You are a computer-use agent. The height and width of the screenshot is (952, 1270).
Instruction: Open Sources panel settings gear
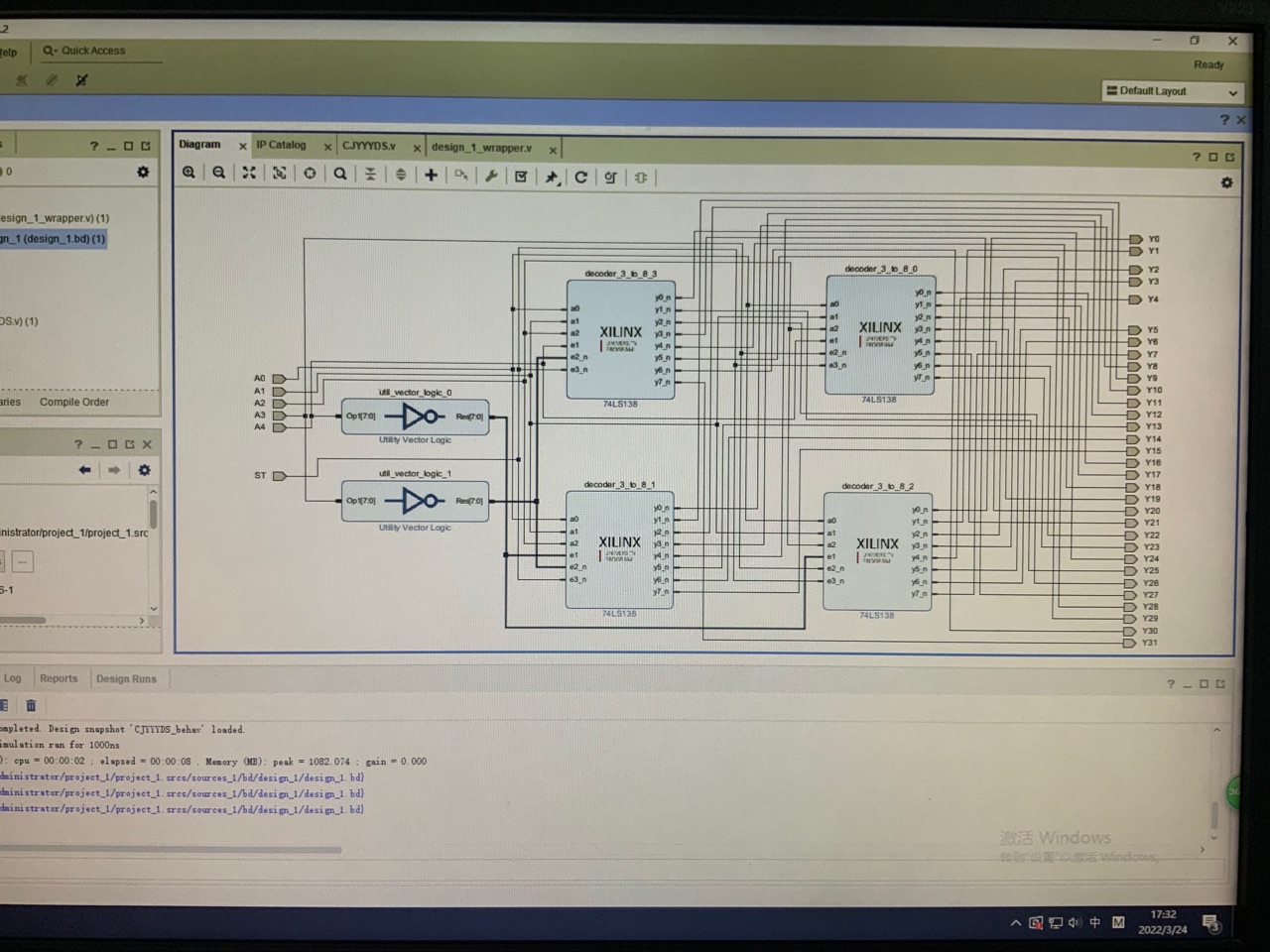click(143, 172)
